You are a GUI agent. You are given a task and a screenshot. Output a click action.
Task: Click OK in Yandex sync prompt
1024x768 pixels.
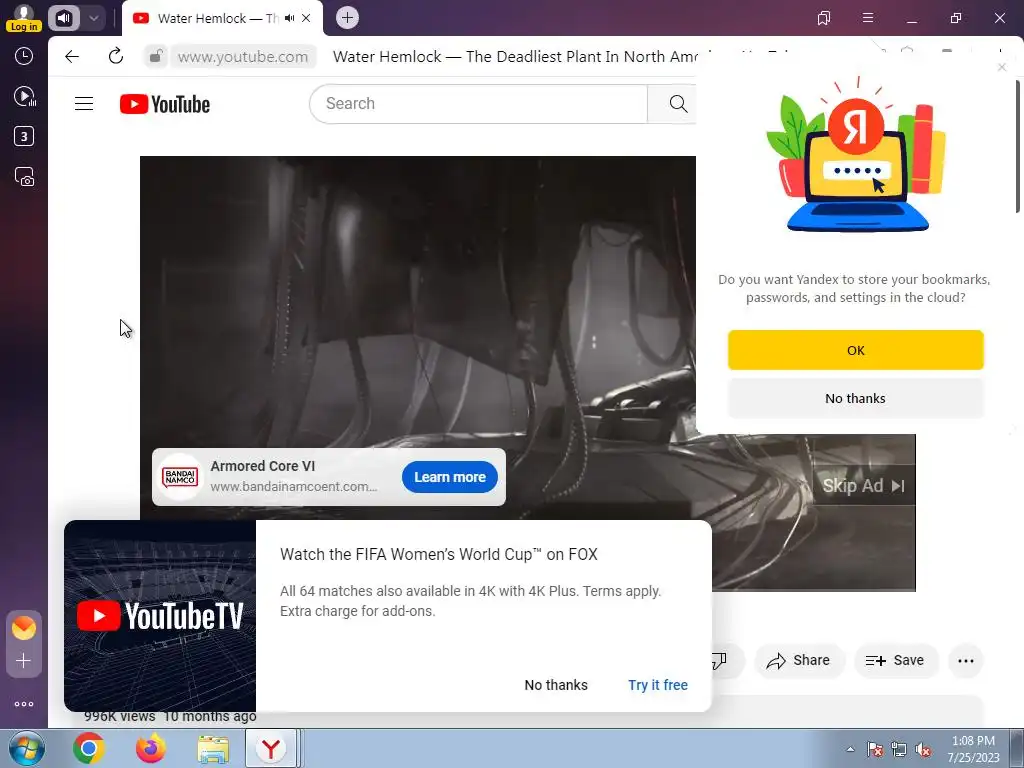pyautogui.click(x=856, y=350)
